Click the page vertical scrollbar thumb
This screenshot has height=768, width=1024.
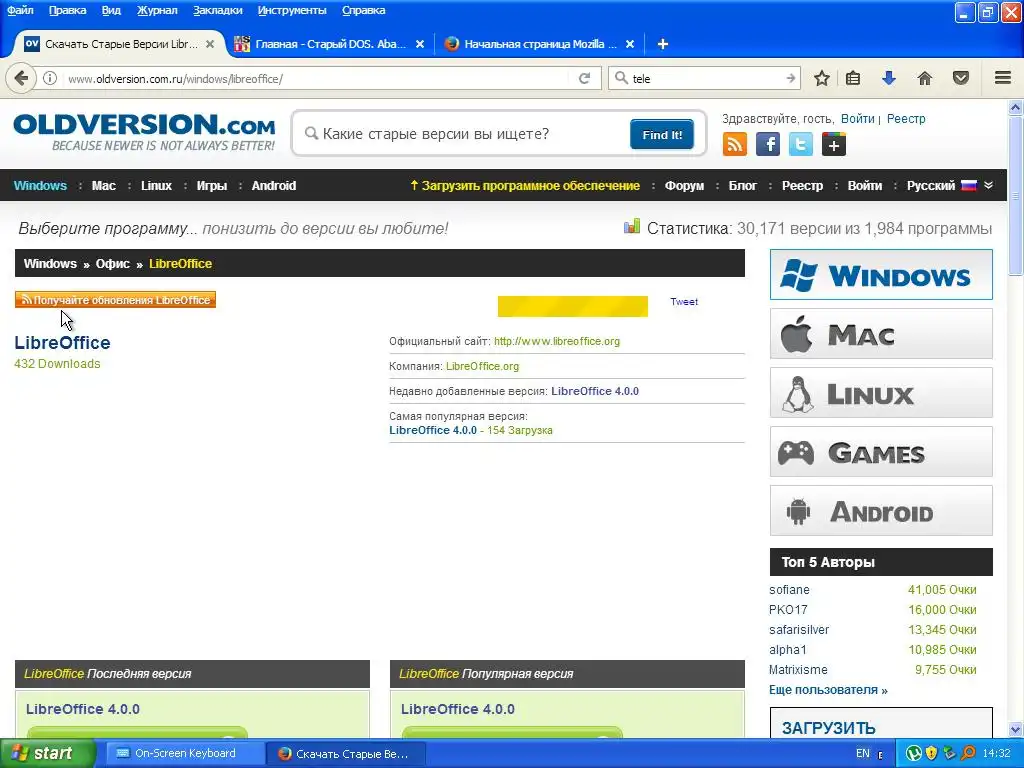[1015, 196]
